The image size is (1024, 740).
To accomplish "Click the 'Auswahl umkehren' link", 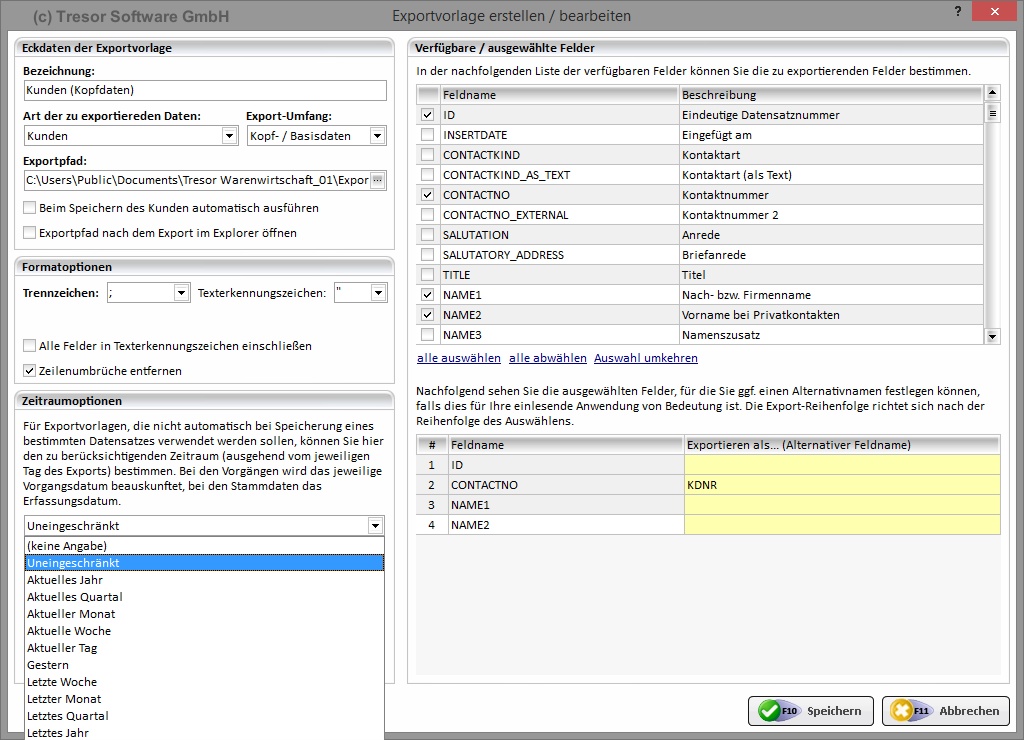I will click(645, 358).
